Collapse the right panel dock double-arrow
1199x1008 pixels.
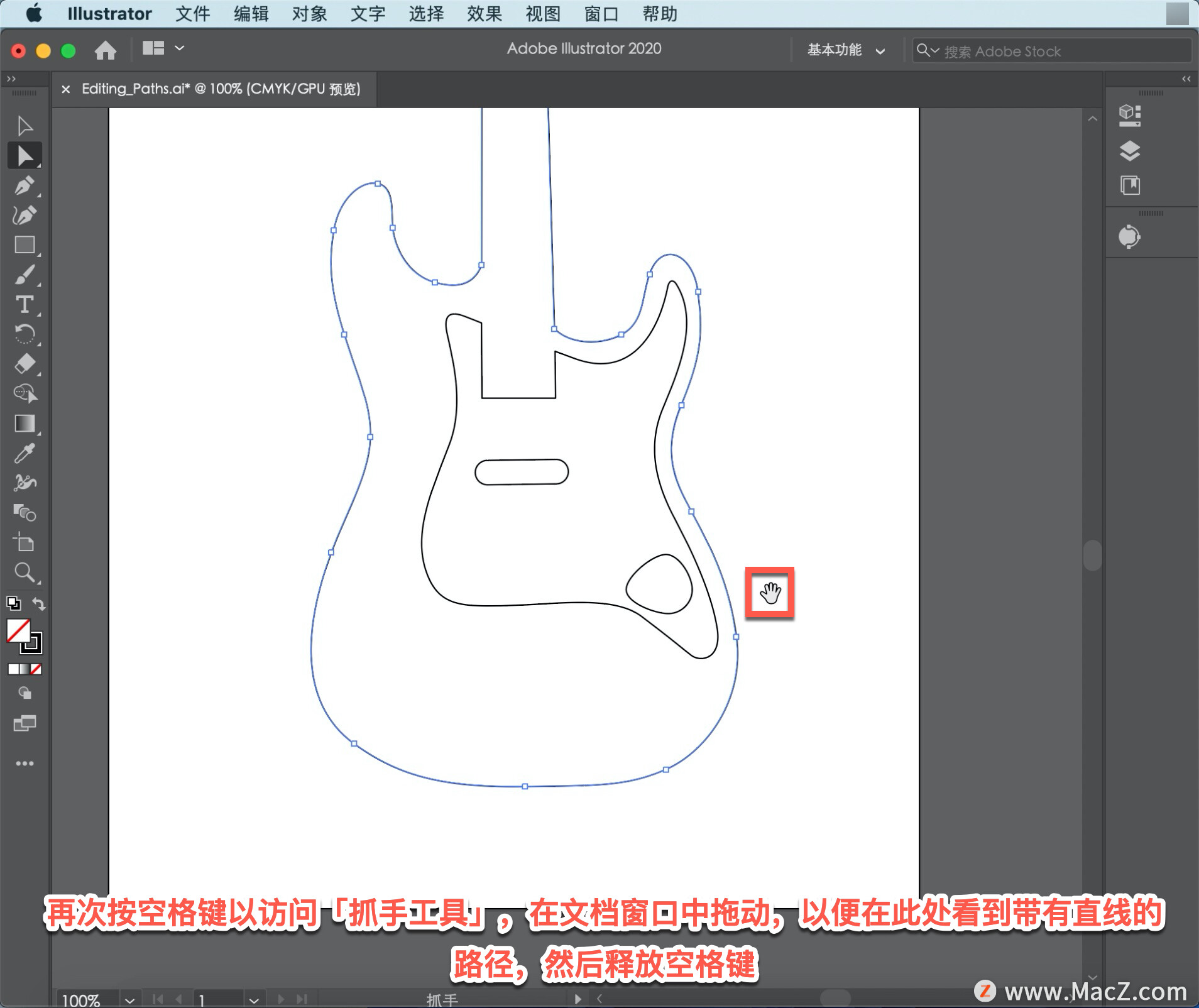(x=1186, y=79)
